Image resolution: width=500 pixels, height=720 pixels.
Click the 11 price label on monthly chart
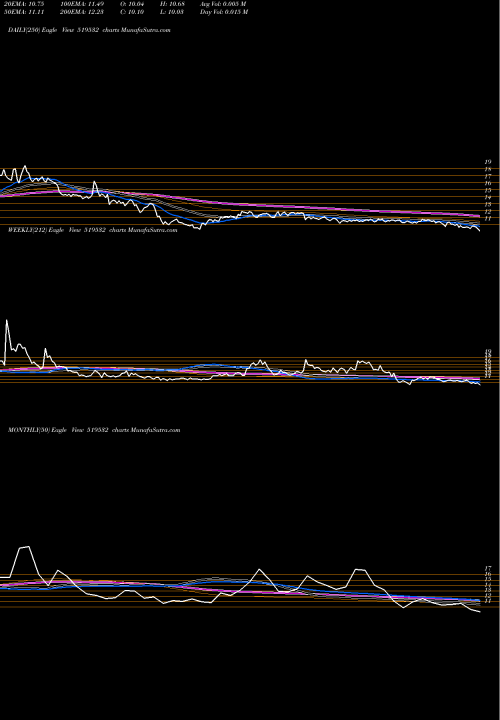click(x=488, y=601)
